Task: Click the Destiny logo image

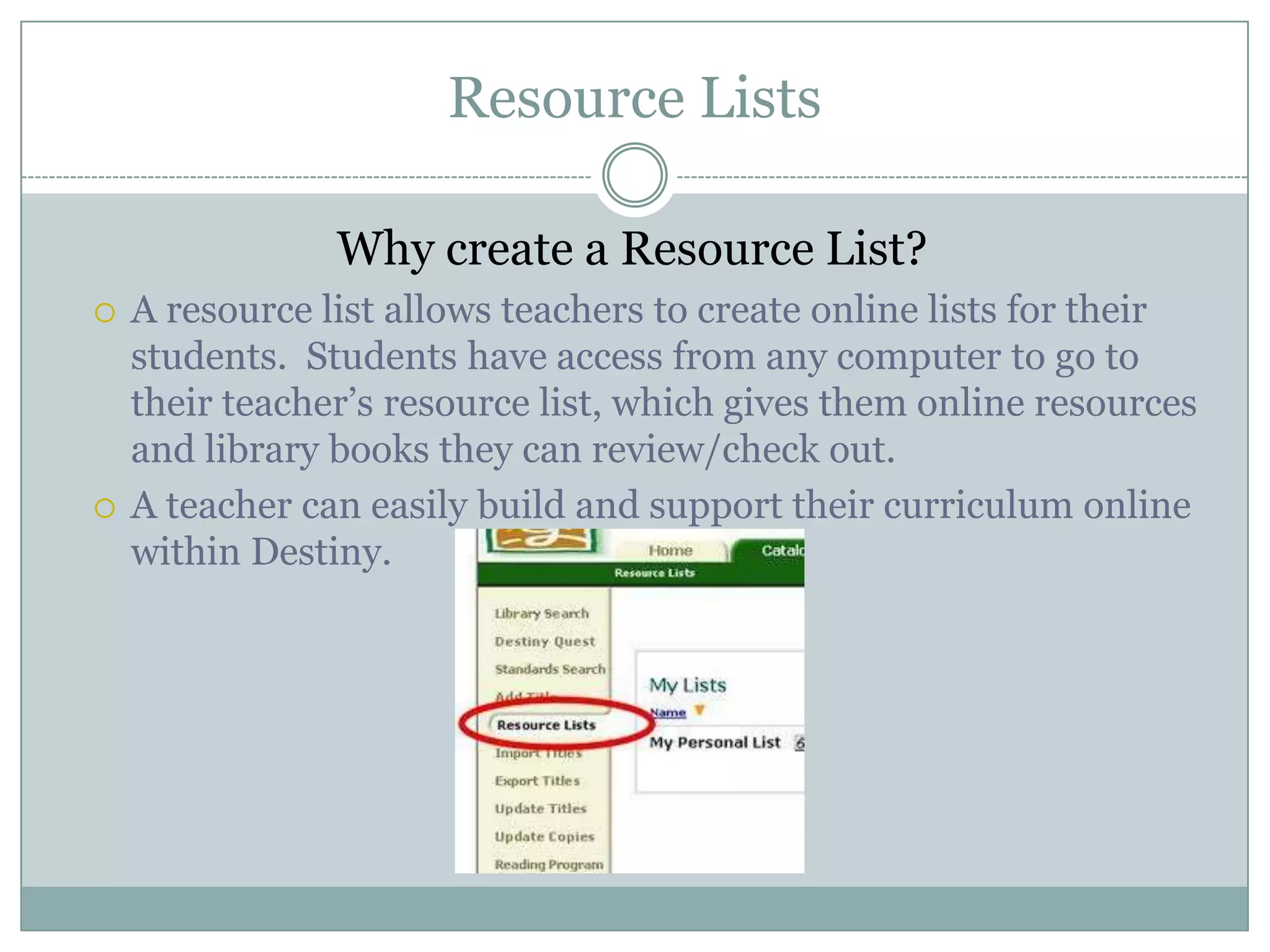Action: pos(545,540)
